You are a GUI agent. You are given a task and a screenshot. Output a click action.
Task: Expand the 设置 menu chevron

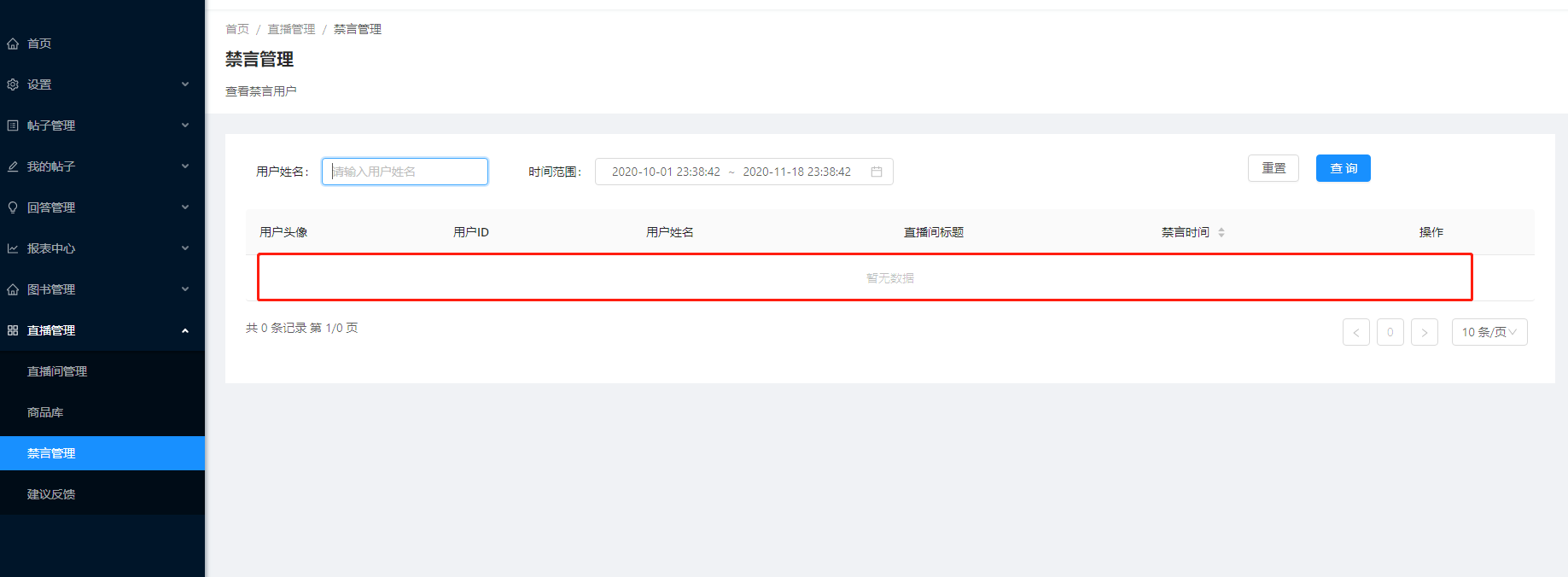tap(185, 85)
